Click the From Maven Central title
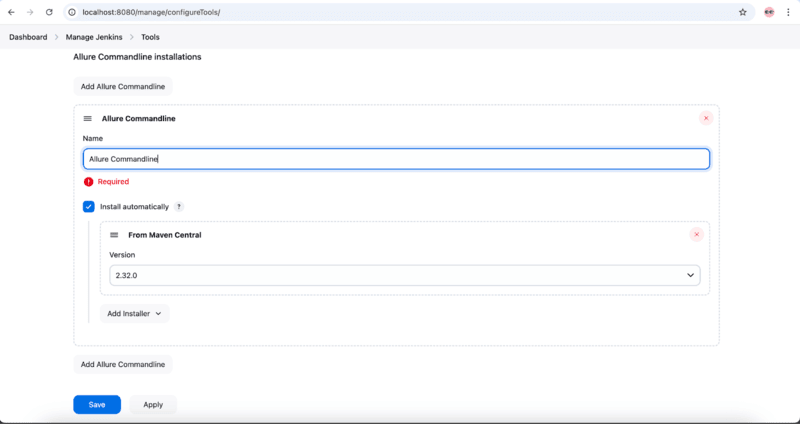This screenshot has height=424, width=800. (x=165, y=235)
